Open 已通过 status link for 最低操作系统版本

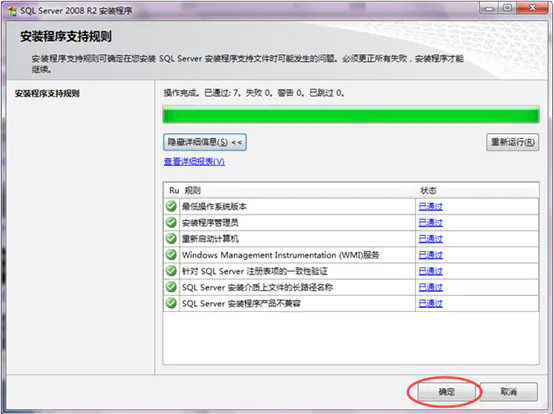(x=430, y=206)
